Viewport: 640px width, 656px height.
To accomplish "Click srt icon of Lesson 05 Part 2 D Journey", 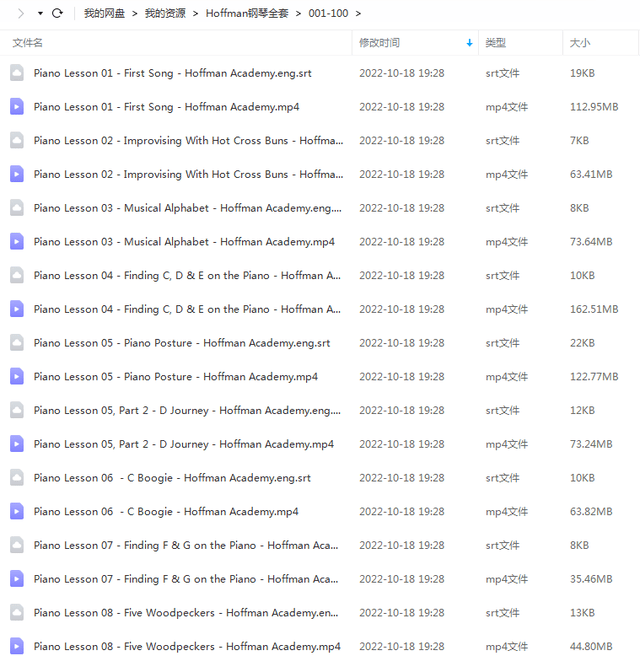I will (x=17, y=410).
